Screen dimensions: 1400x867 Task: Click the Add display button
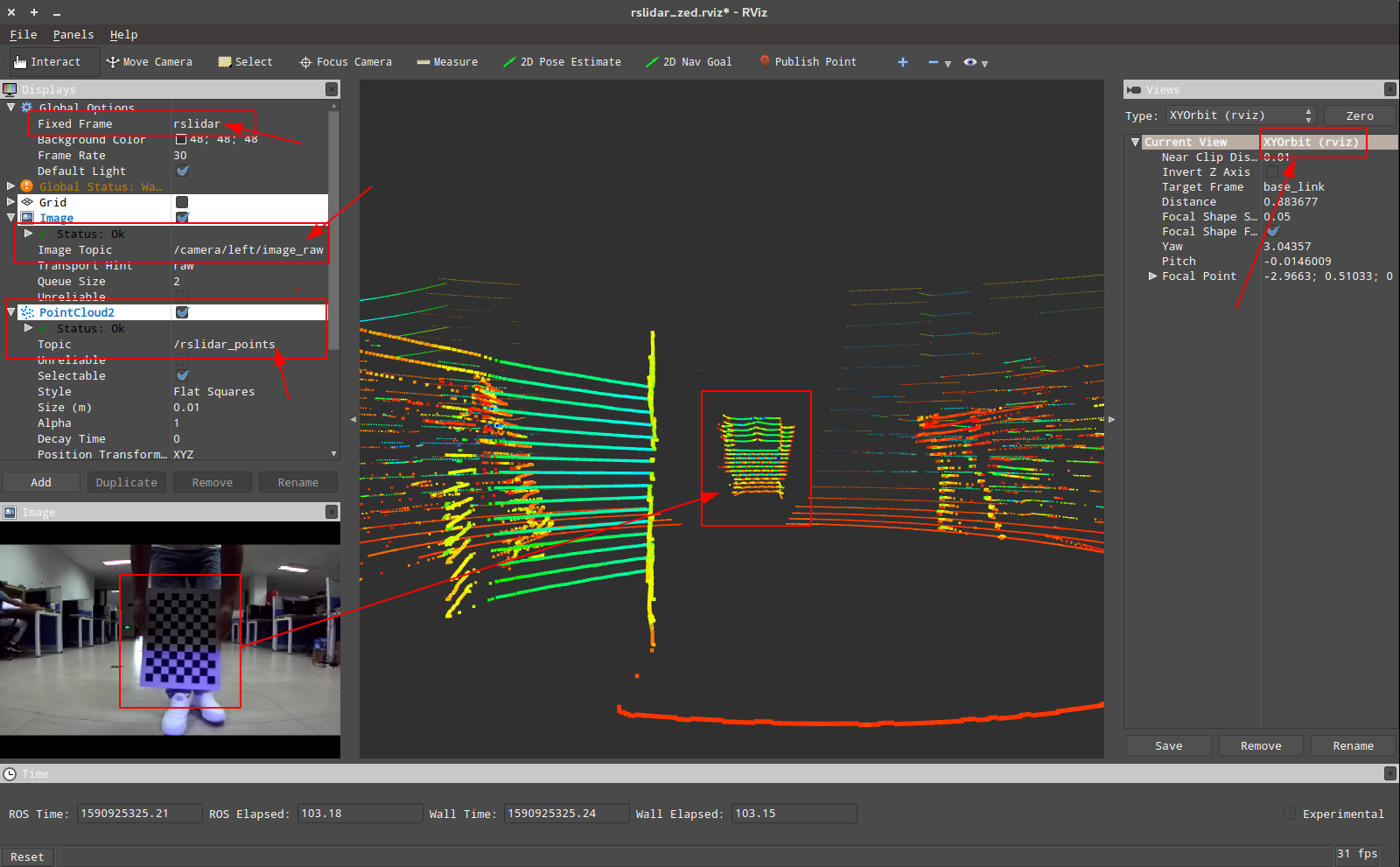coord(41,483)
